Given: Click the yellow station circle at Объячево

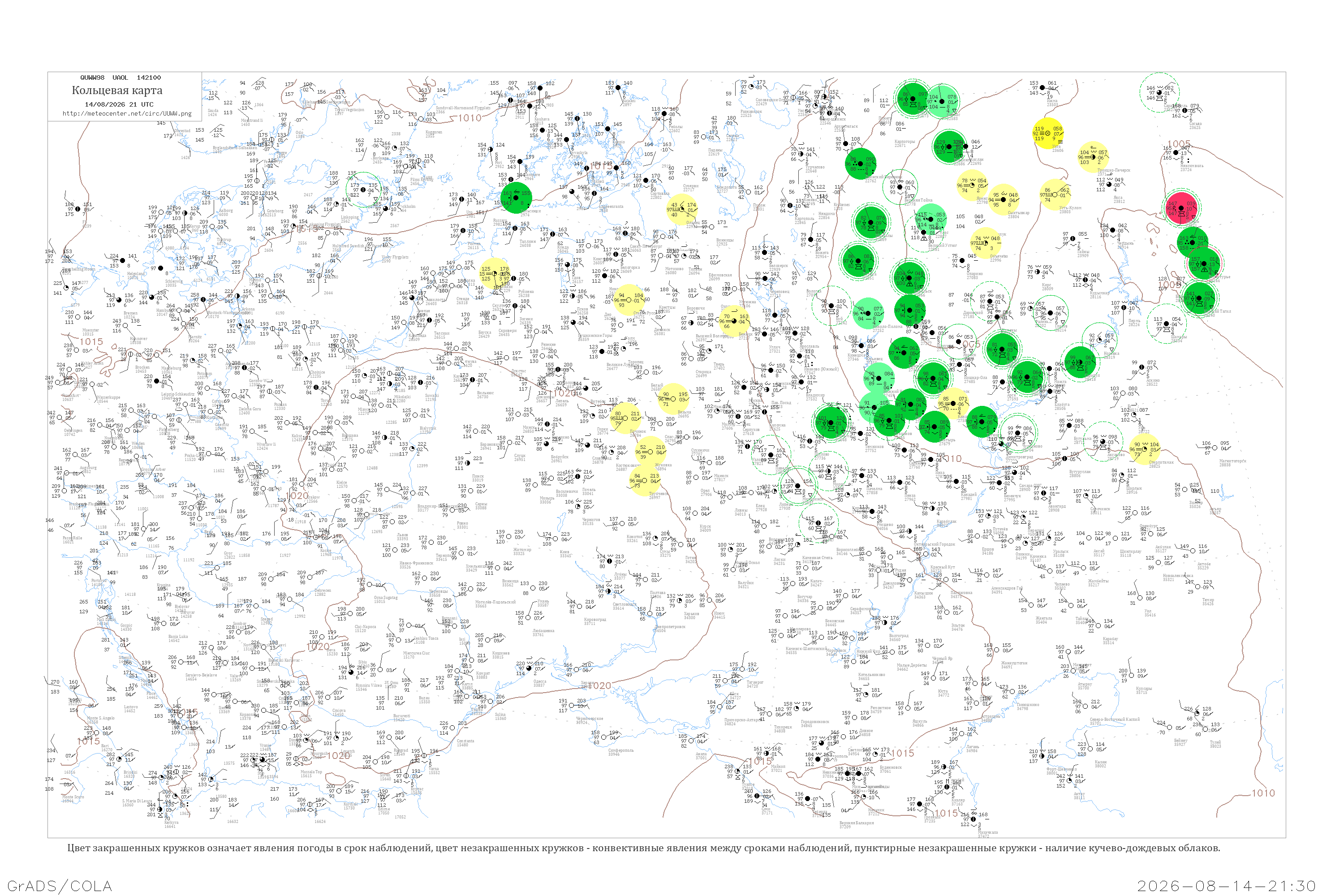Looking at the screenshot, I should 986,243.
